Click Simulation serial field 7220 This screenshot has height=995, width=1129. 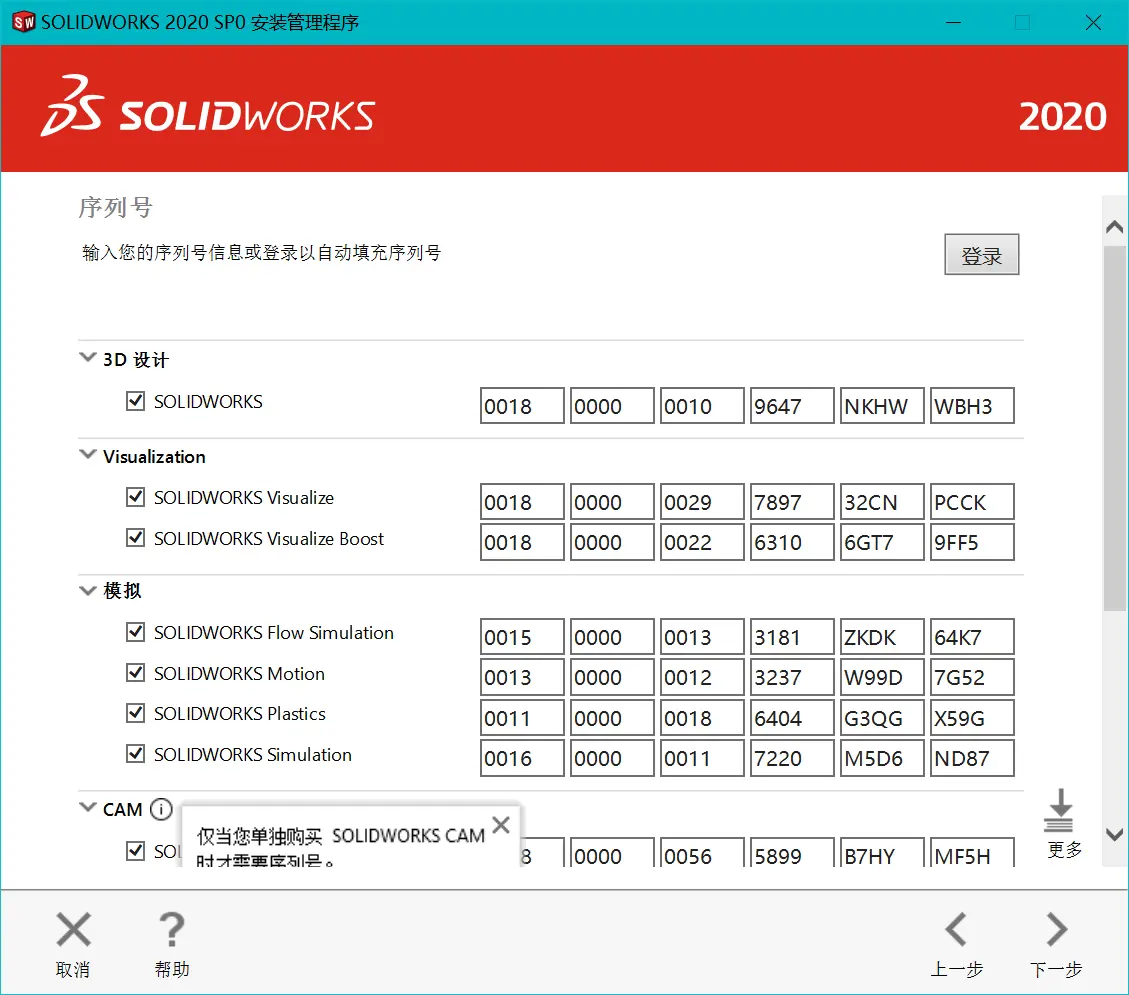(x=792, y=758)
